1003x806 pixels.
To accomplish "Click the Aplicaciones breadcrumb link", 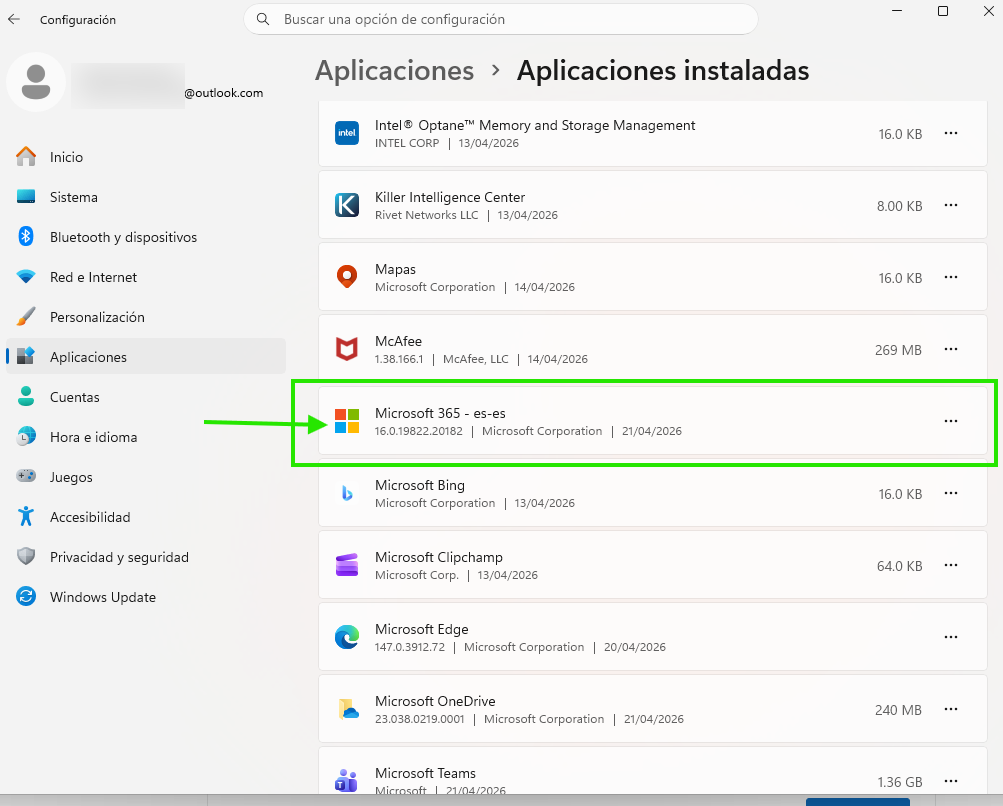I will pyautogui.click(x=394, y=70).
